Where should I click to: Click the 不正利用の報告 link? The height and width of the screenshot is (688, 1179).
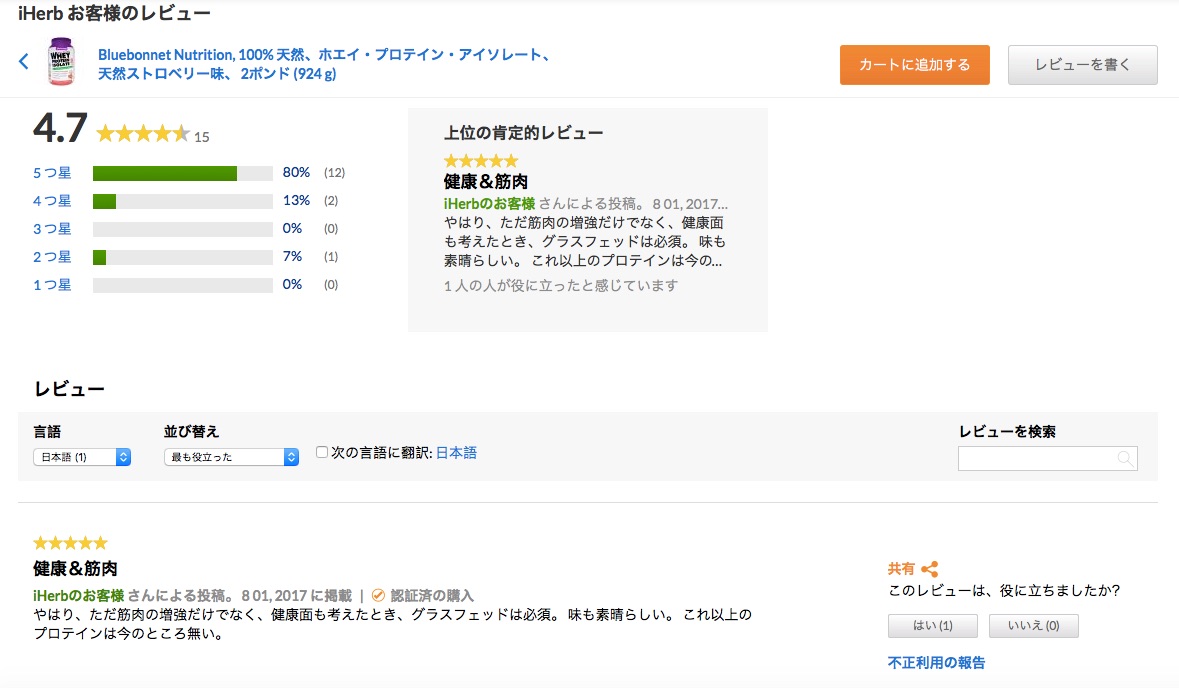936,662
